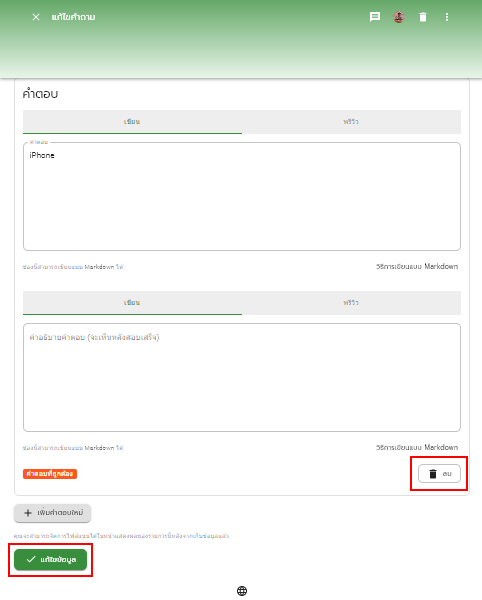Select the answer's write tab (เขียน)
This screenshot has height=600, width=482.
pos(132,122)
